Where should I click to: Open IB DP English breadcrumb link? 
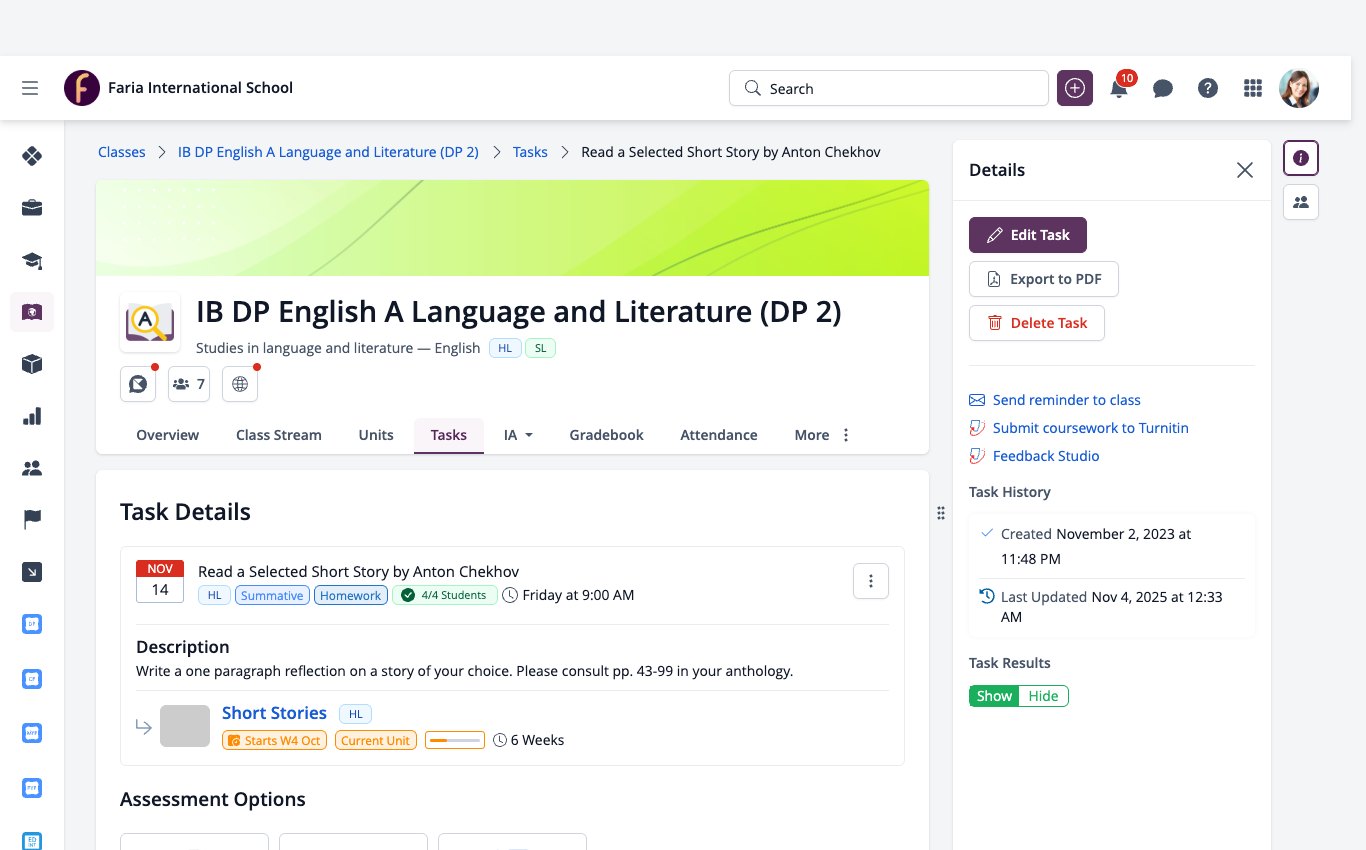328,152
